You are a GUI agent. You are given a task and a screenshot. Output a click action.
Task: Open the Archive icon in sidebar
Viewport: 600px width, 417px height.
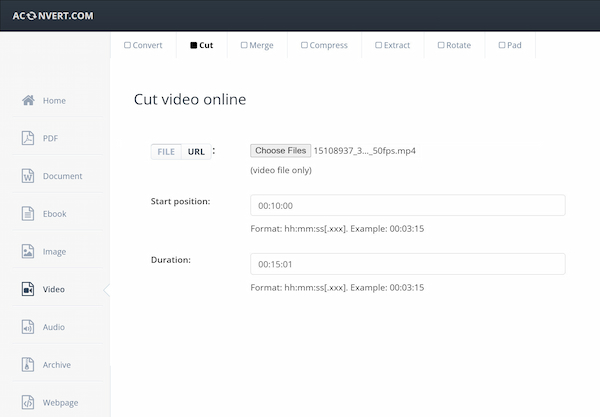[28, 365]
